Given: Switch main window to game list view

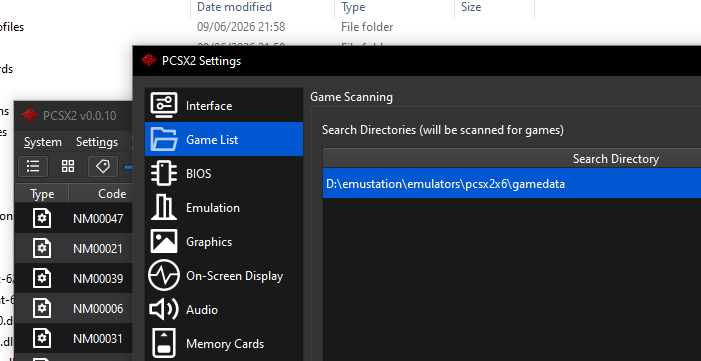Looking at the screenshot, I should click(33, 166).
